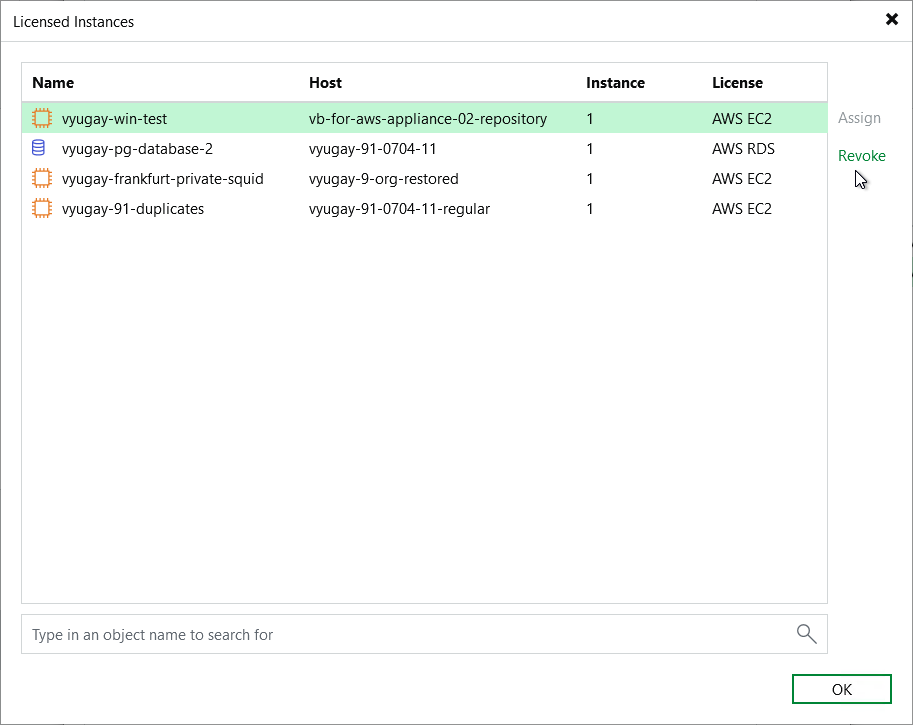Sort by the Instance column header
Screen dimensions: 913x725
(615, 83)
